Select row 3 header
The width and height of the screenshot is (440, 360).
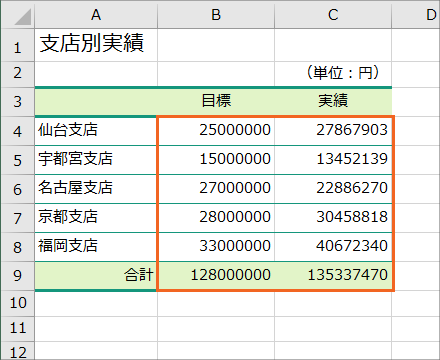pyautogui.click(x=17, y=102)
